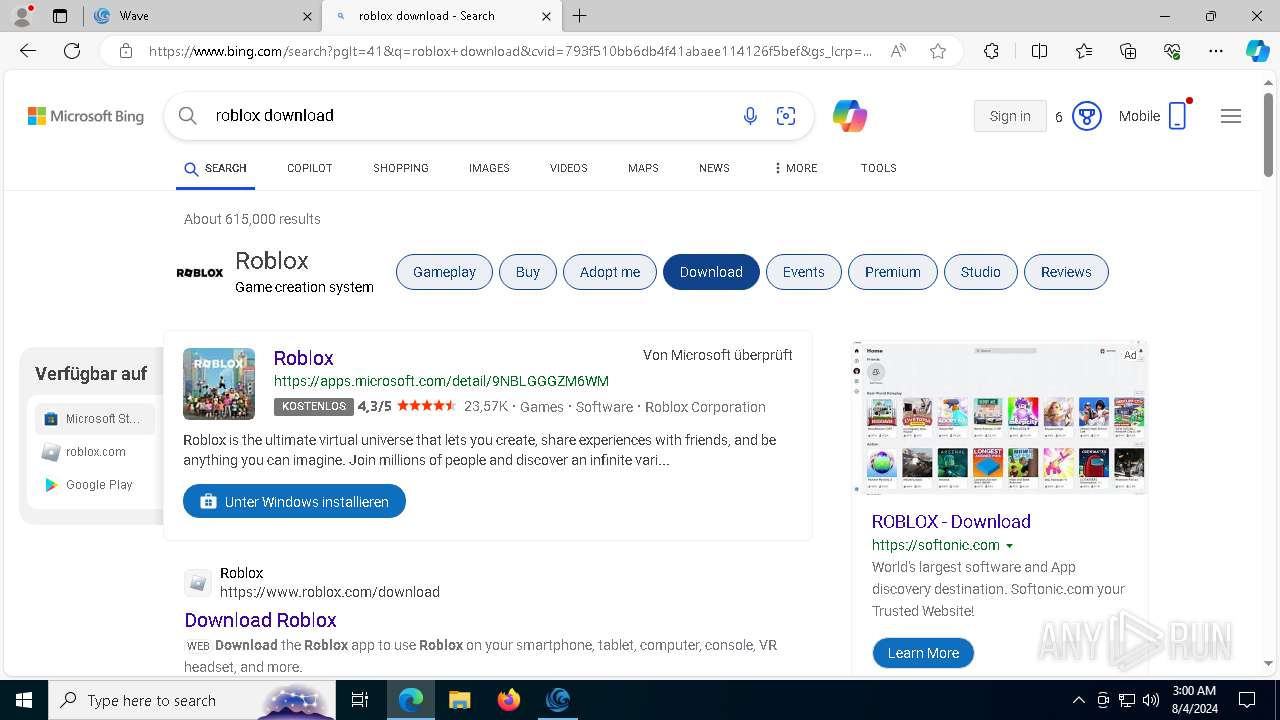Open Bing hamburger settings menu

pyautogui.click(x=1231, y=116)
